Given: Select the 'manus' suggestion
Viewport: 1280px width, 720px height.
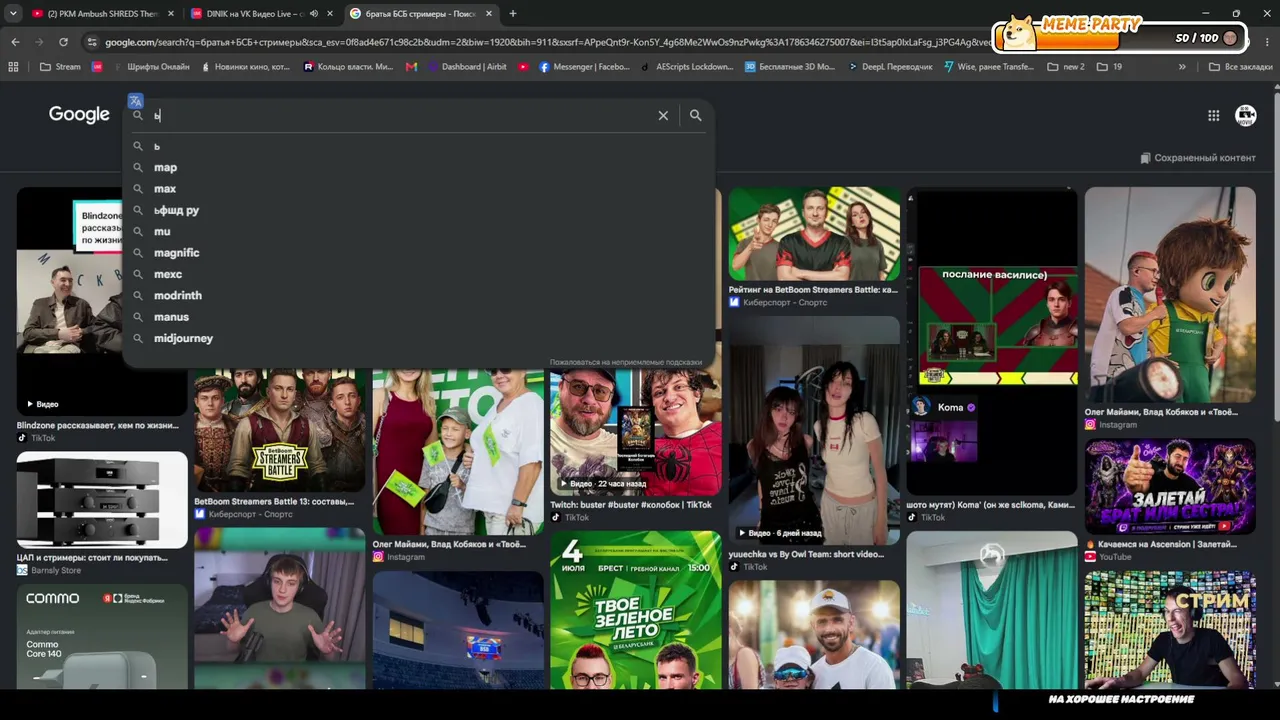Looking at the screenshot, I should coord(418,317).
